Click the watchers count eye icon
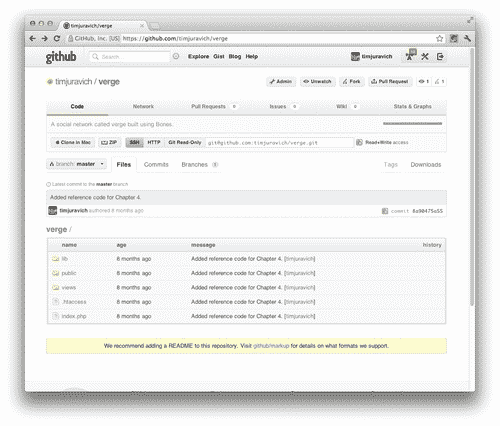500x426 pixels. (x=424, y=81)
